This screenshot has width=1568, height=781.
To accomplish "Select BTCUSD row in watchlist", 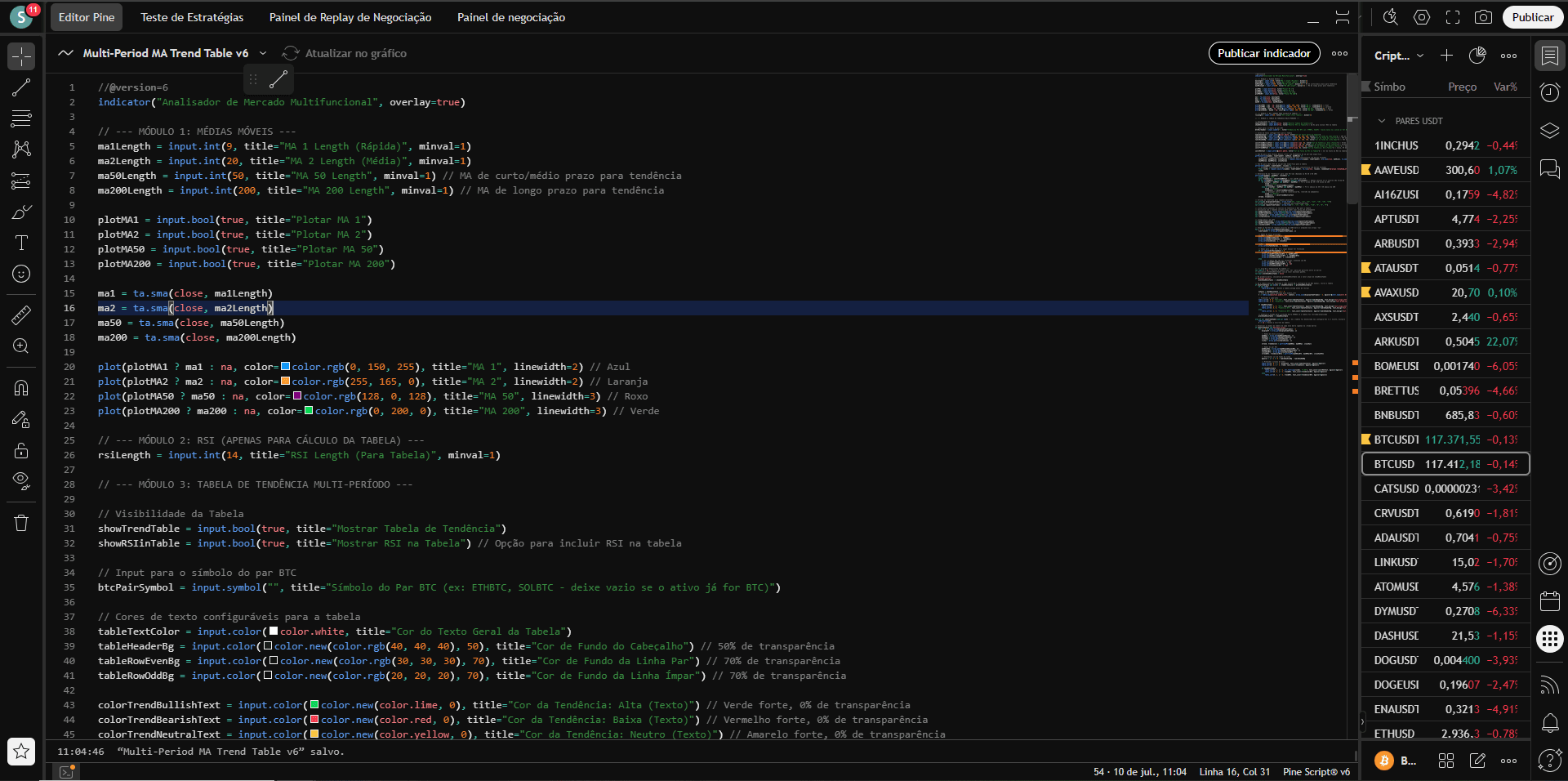I will [x=1444, y=464].
